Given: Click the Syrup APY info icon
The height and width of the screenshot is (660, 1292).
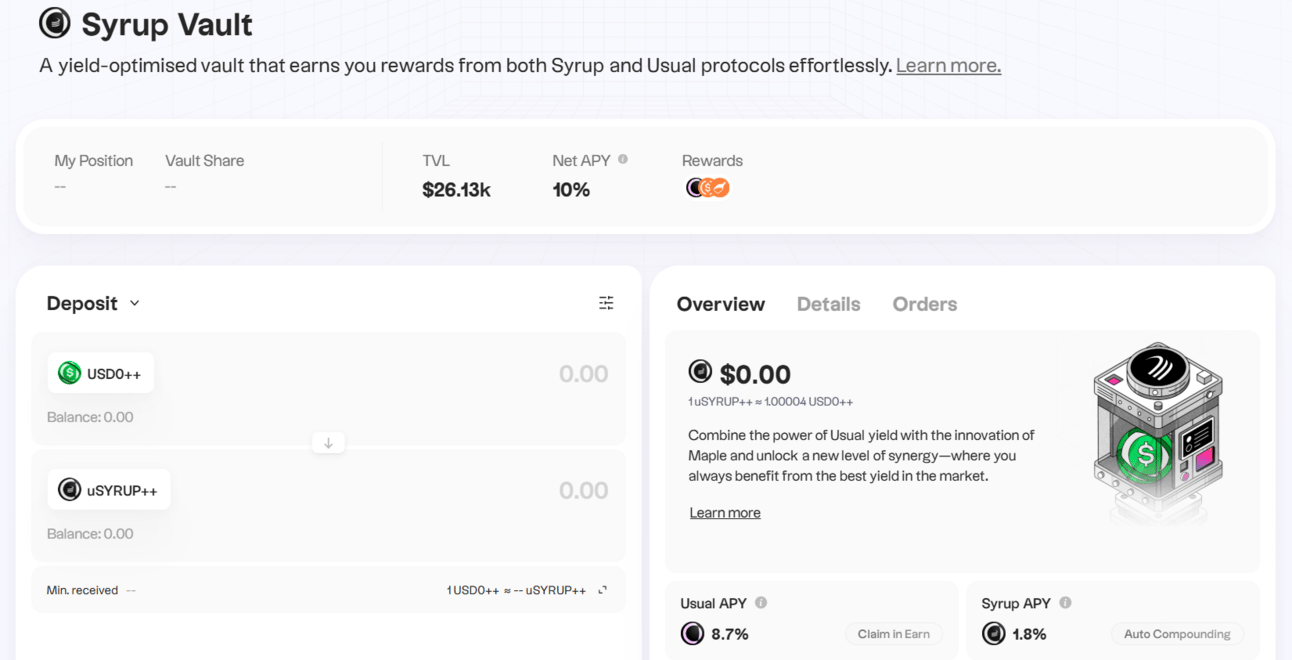Looking at the screenshot, I should click(1065, 603).
